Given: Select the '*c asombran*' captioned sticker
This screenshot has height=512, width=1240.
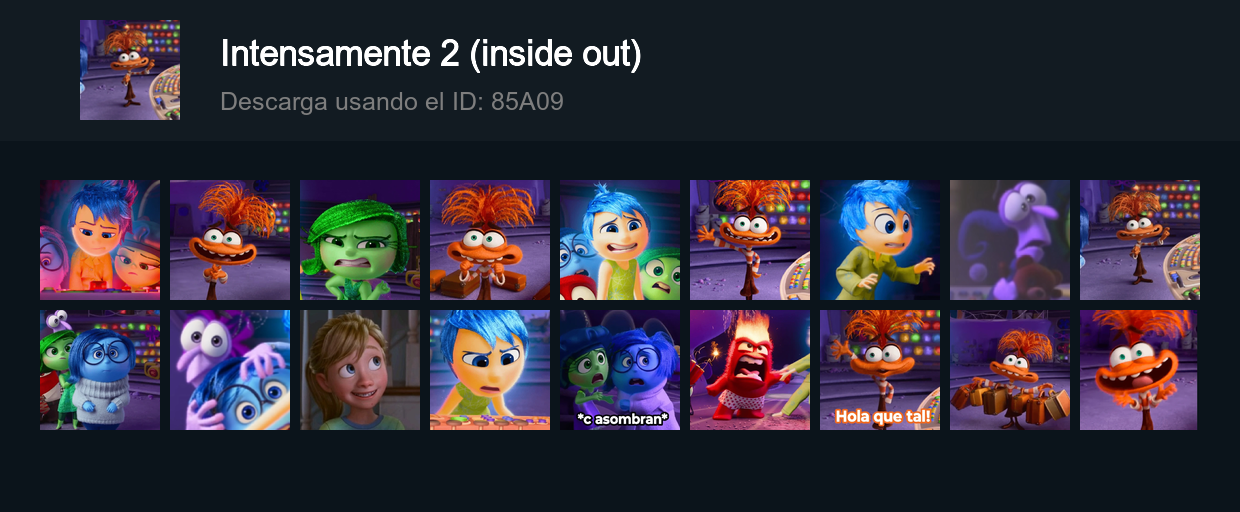Looking at the screenshot, I should (620, 370).
